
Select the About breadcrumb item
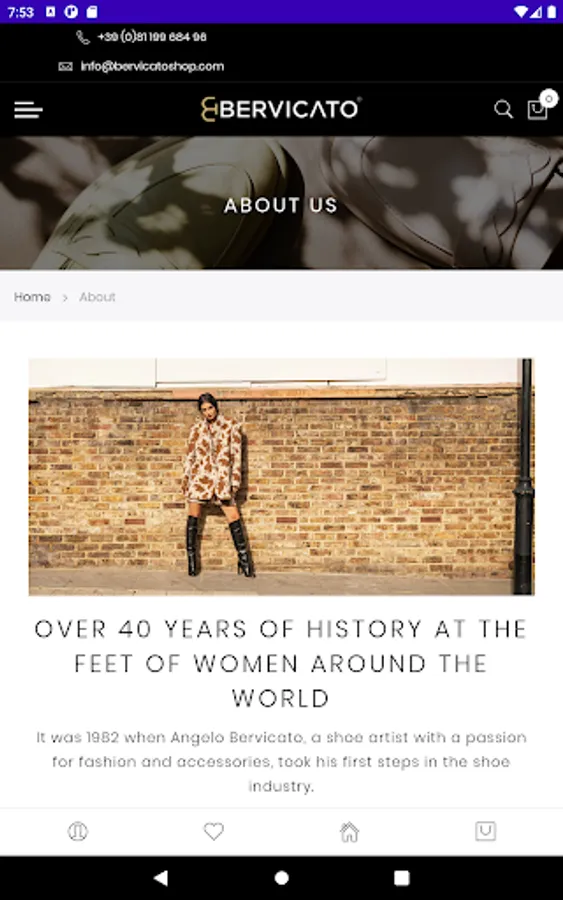pyautogui.click(x=97, y=297)
